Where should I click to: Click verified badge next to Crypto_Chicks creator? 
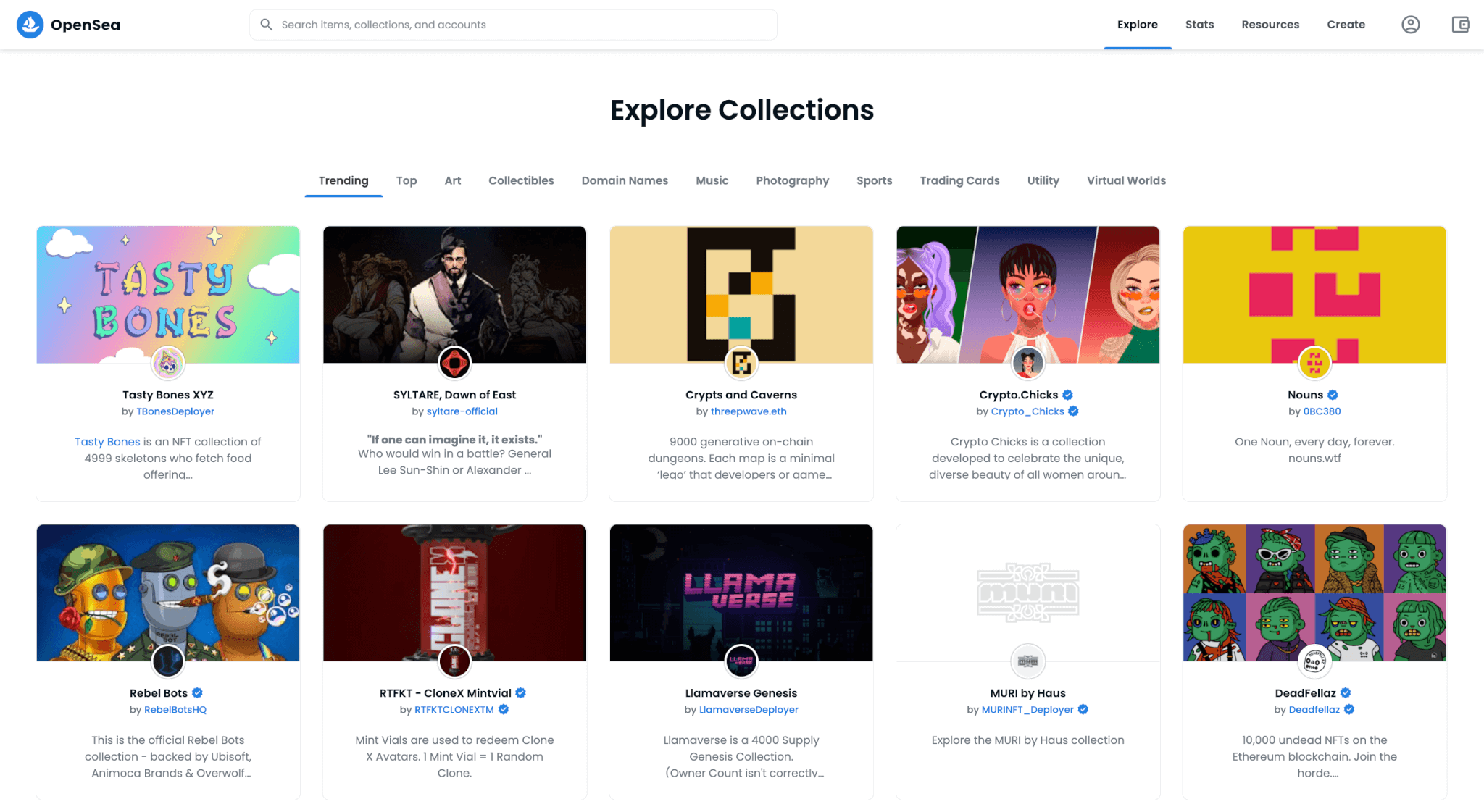[1073, 411]
